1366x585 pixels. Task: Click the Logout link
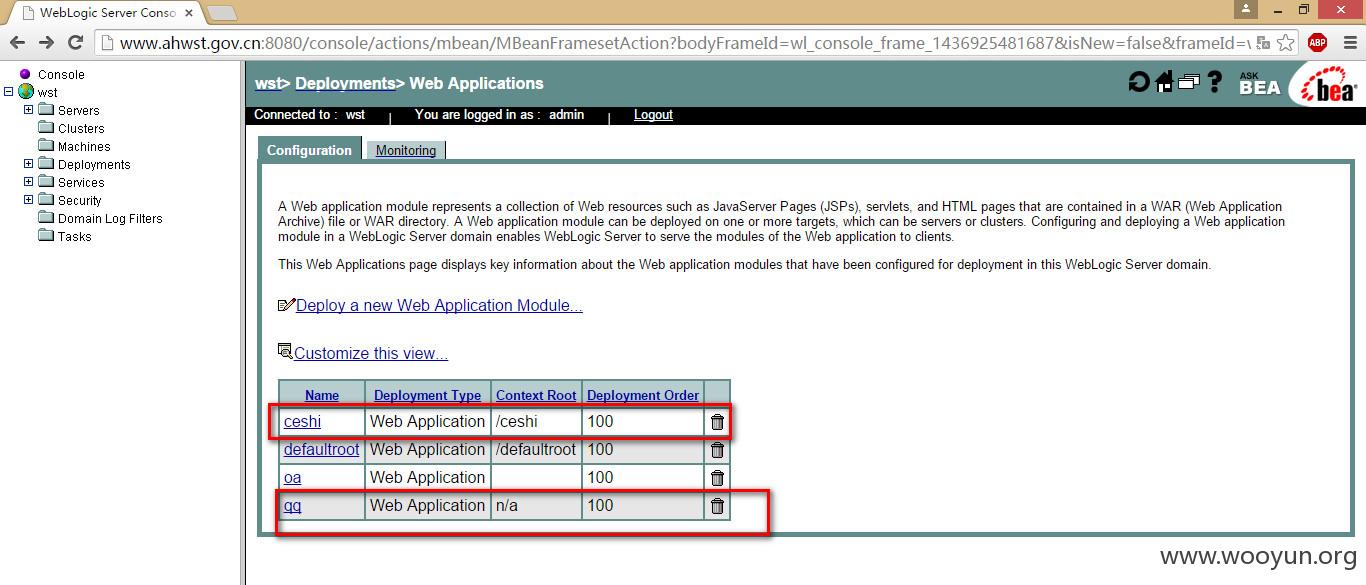[653, 115]
